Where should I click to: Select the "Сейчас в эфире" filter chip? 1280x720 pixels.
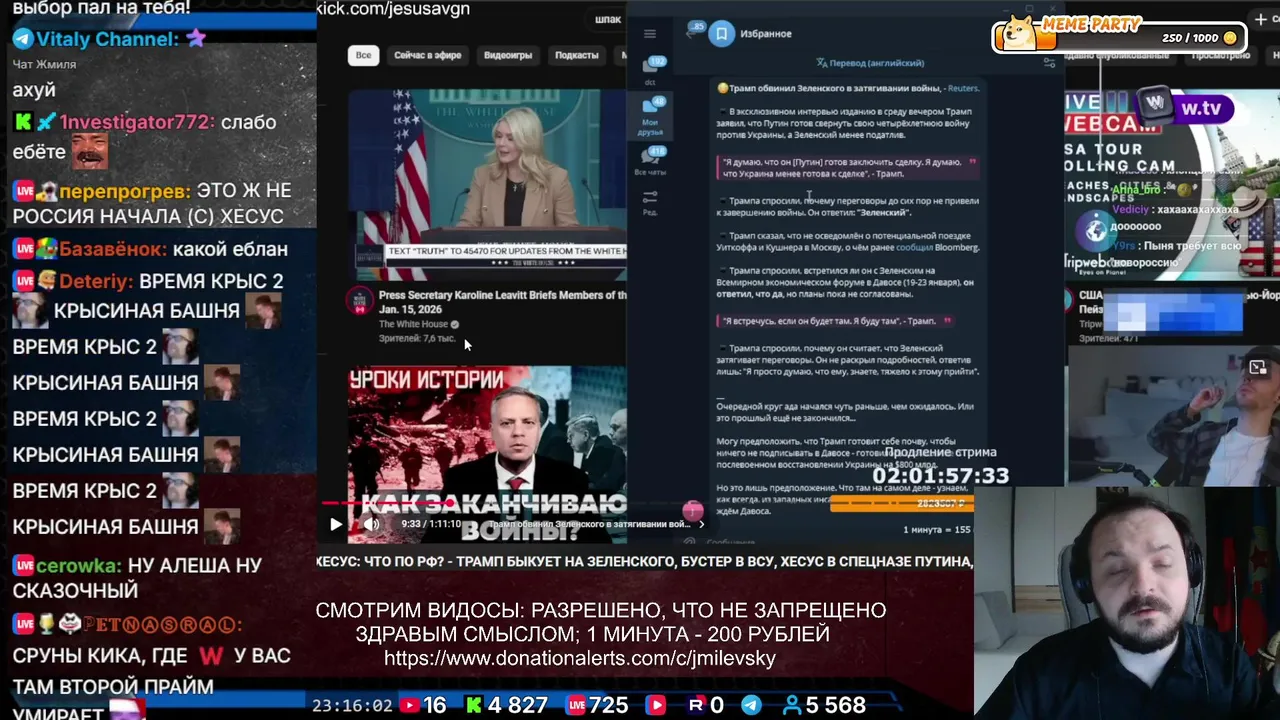(428, 55)
